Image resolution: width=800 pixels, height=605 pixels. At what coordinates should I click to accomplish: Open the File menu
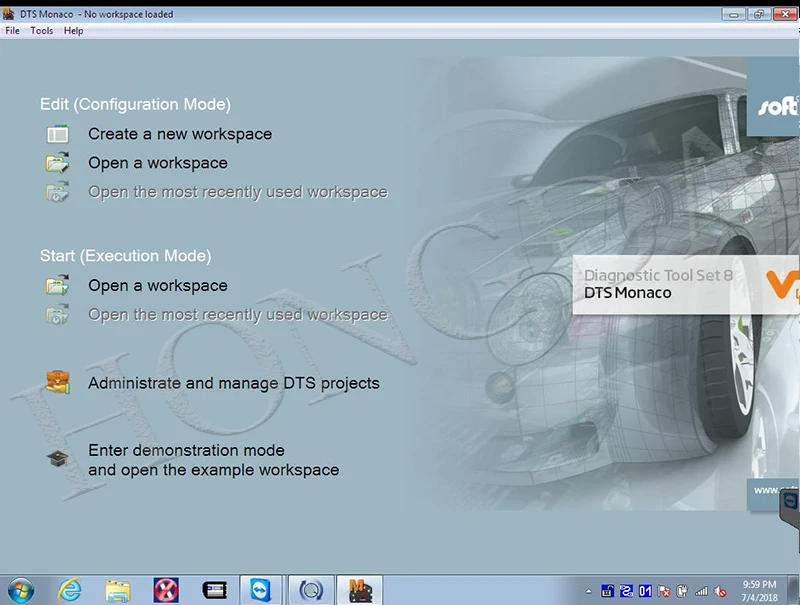click(12, 31)
